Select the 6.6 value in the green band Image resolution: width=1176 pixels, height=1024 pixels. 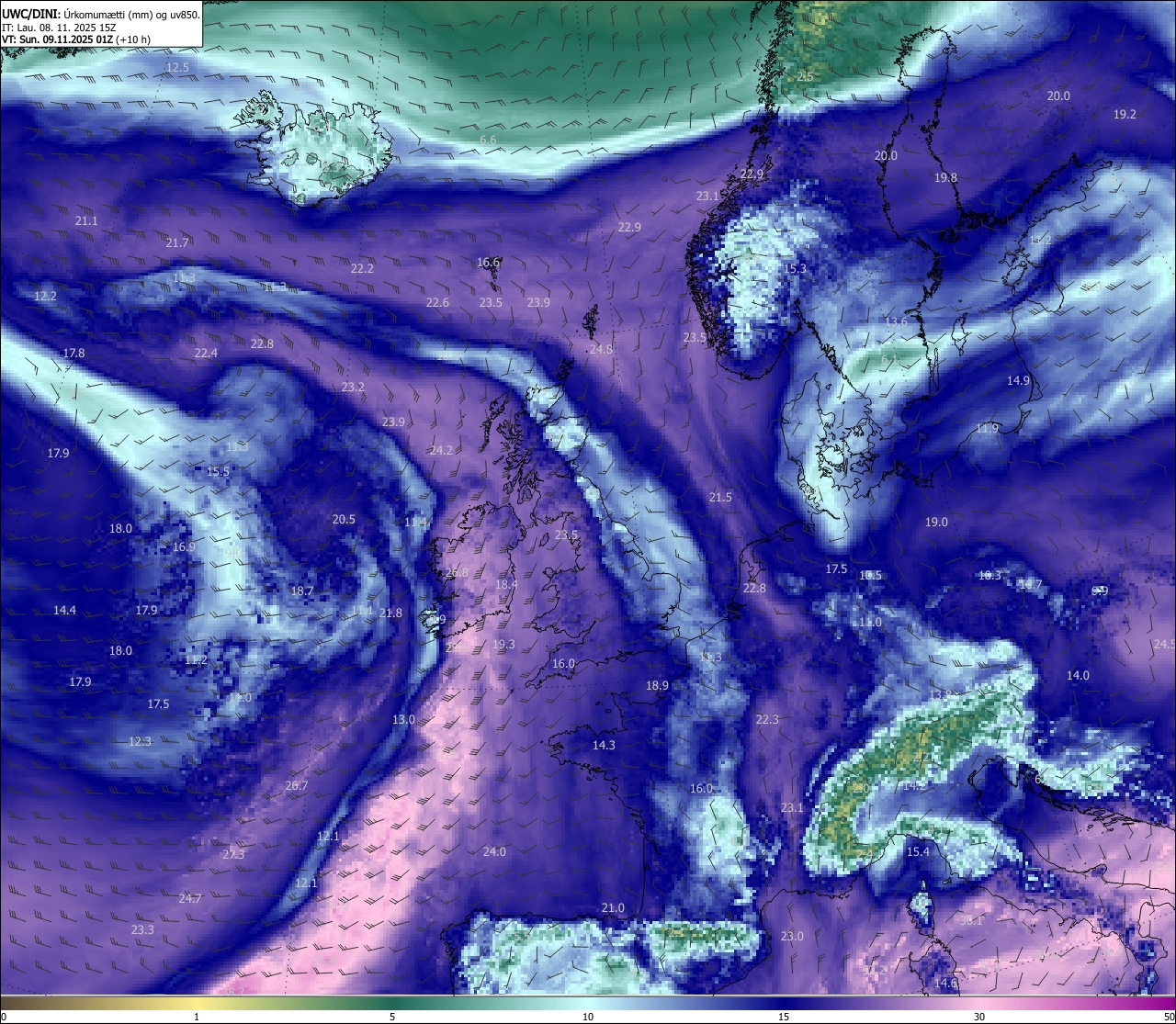tap(488, 140)
